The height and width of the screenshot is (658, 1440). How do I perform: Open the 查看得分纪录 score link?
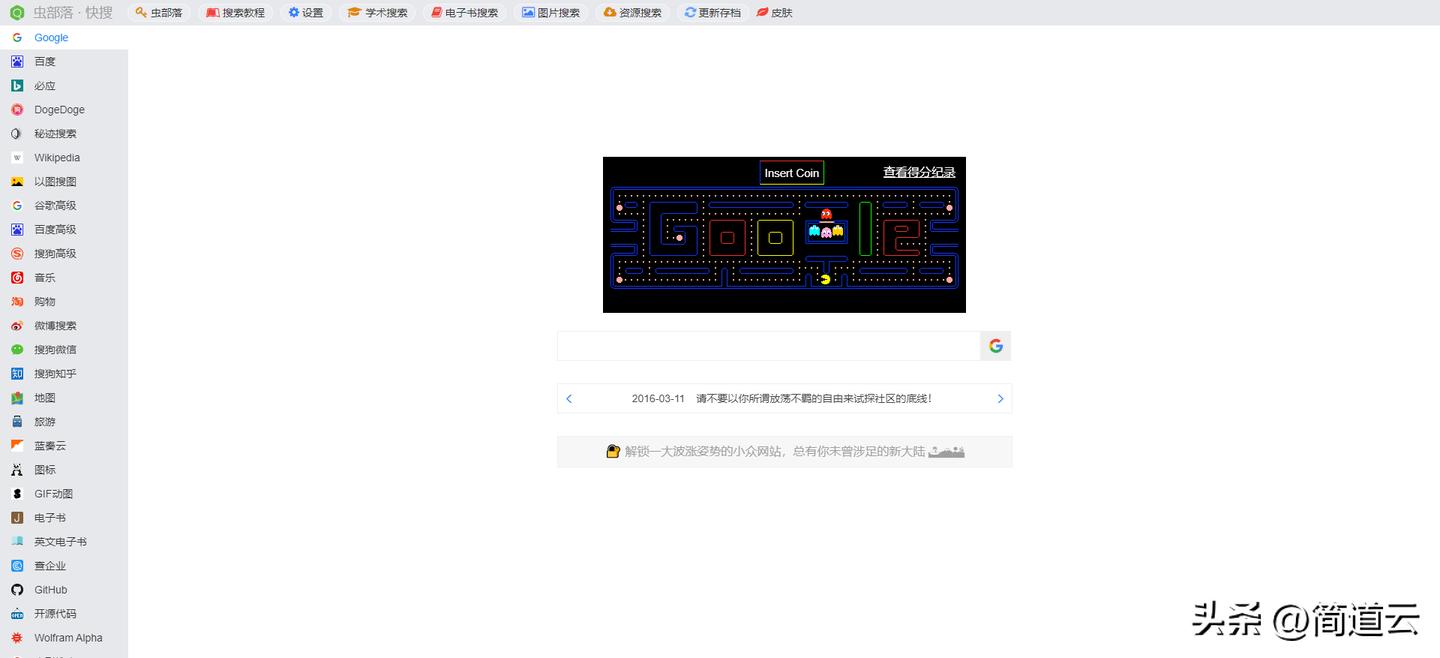pos(919,172)
